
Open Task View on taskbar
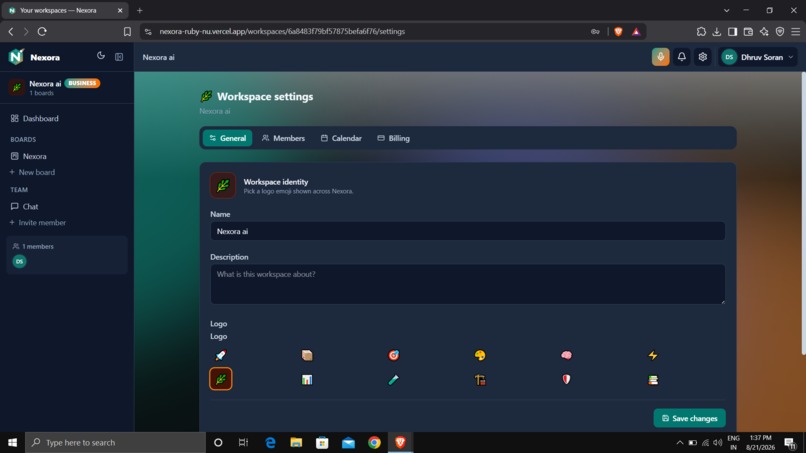click(243, 442)
